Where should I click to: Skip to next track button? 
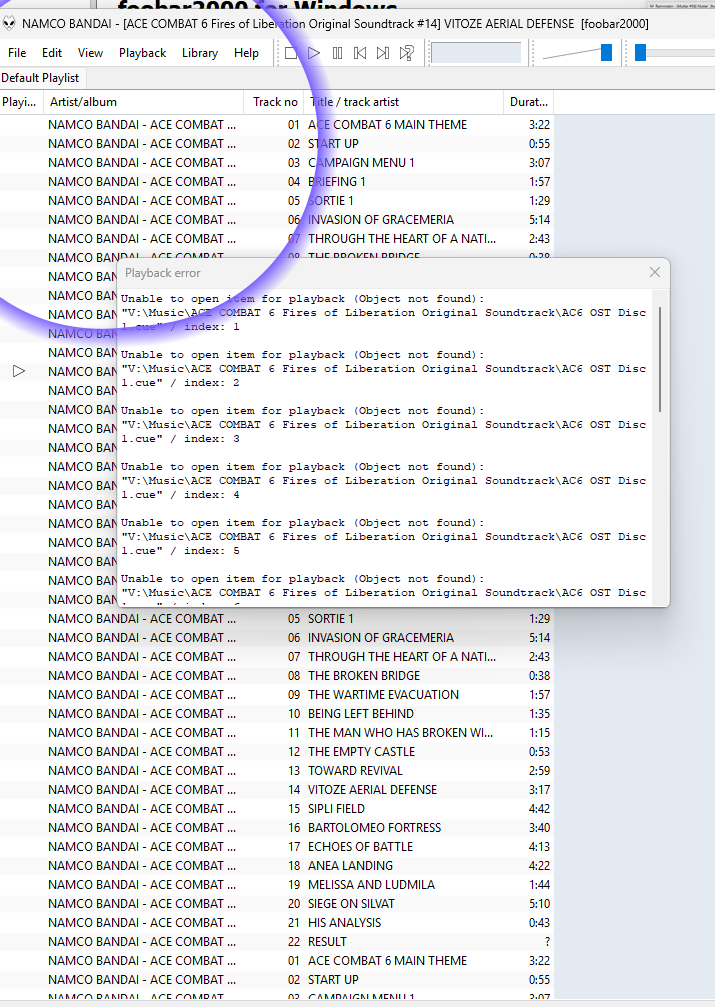click(383, 53)
